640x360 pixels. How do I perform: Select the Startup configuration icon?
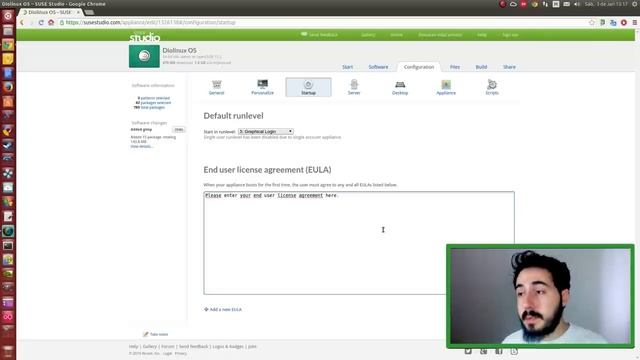tap(308, 87)
